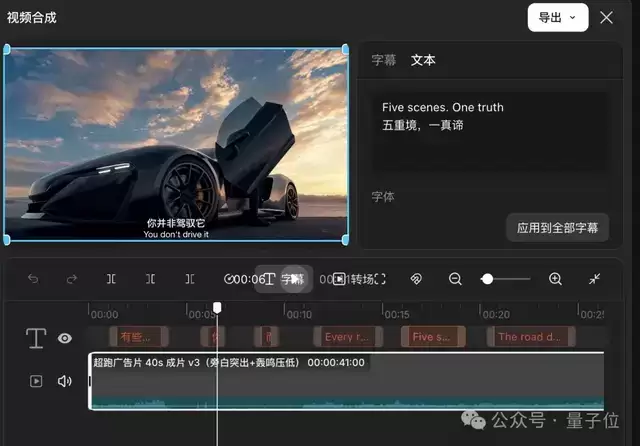This screenshot has width=640, height=446.
Task: Switch to the 字幕 tab
Action: point(384,60)
